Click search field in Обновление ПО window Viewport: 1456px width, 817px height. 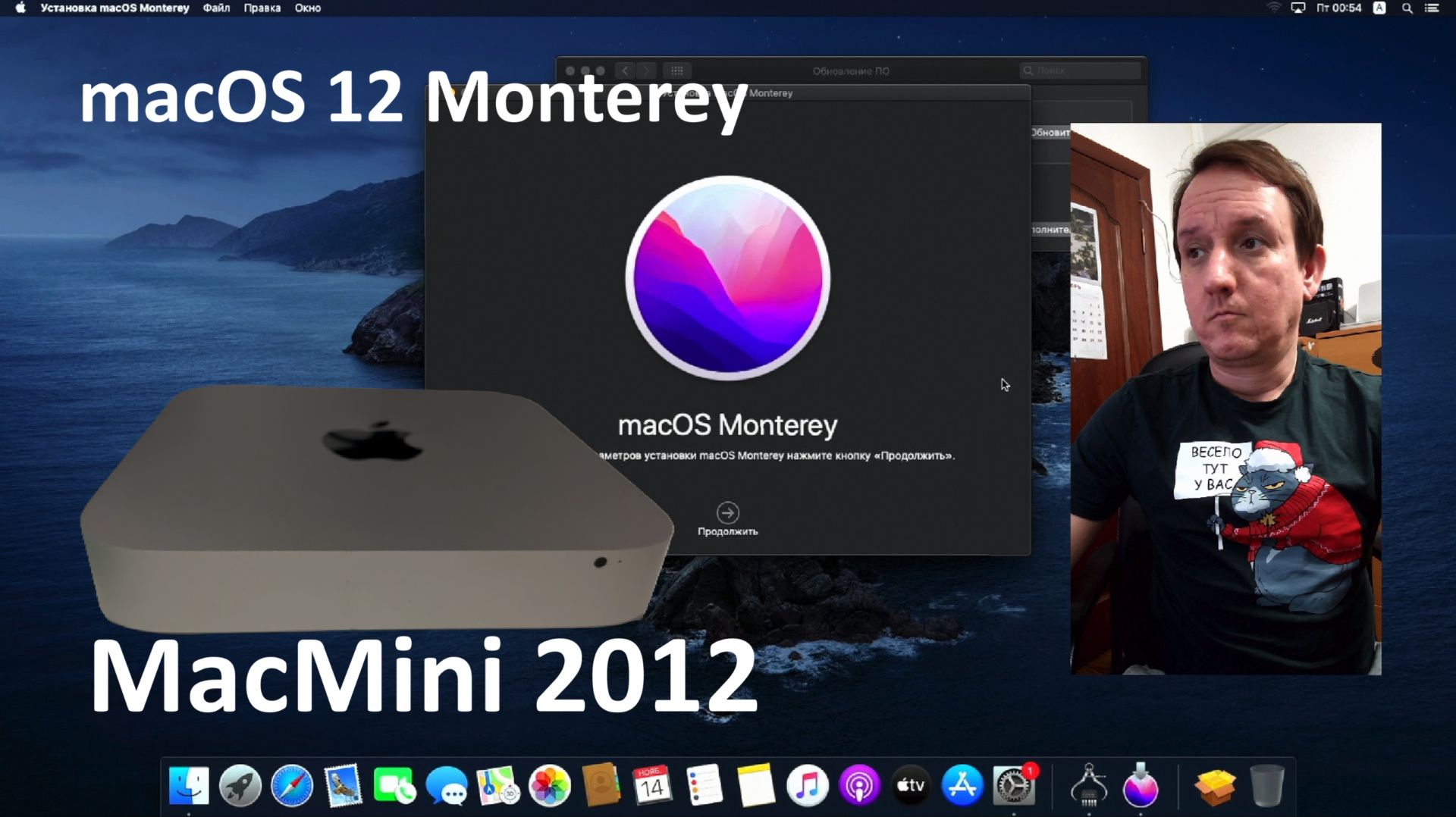click(x=1080, y=70)
